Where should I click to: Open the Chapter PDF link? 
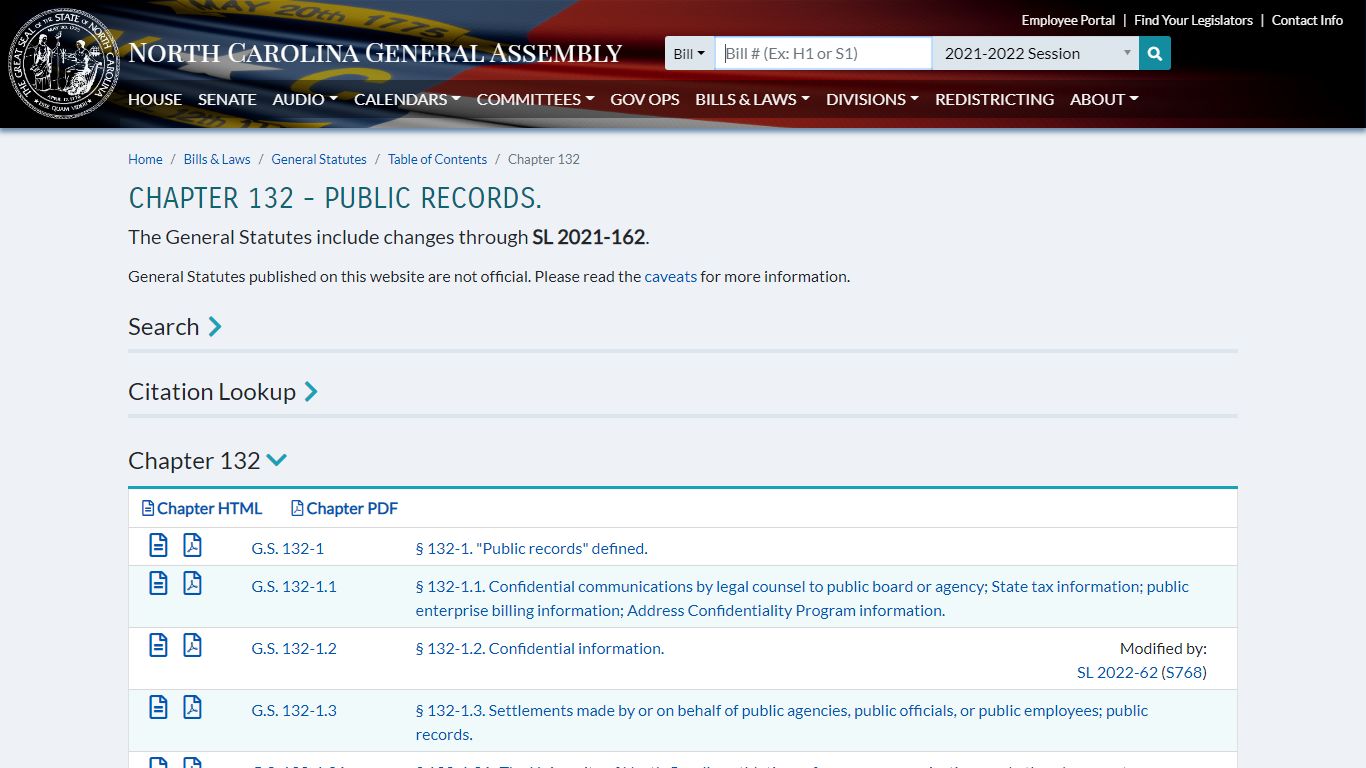click(x=344, y=508)
